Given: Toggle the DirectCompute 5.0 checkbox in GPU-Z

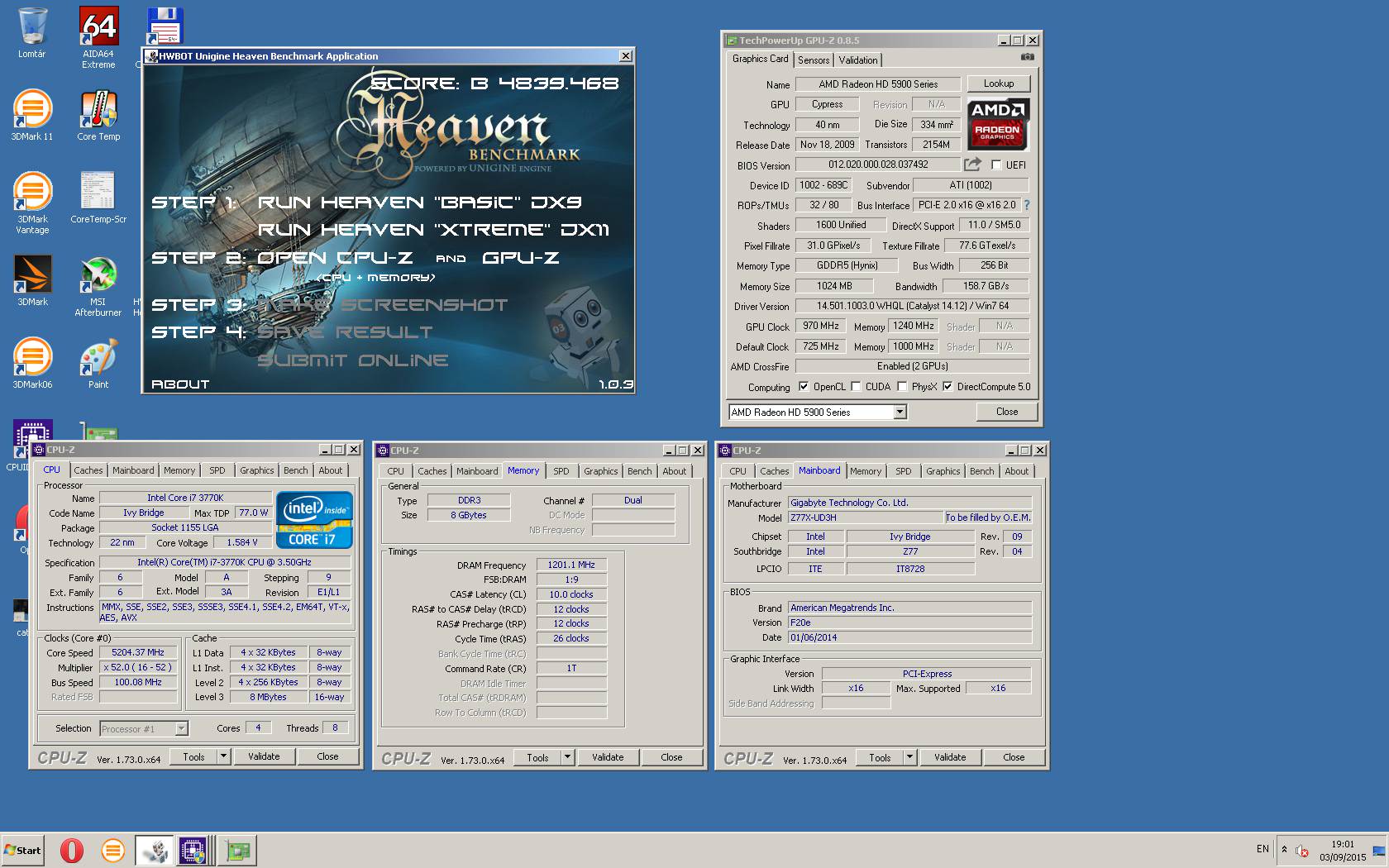Looking at the screenshot, I should pyautogui.click(x=947, y=387).
